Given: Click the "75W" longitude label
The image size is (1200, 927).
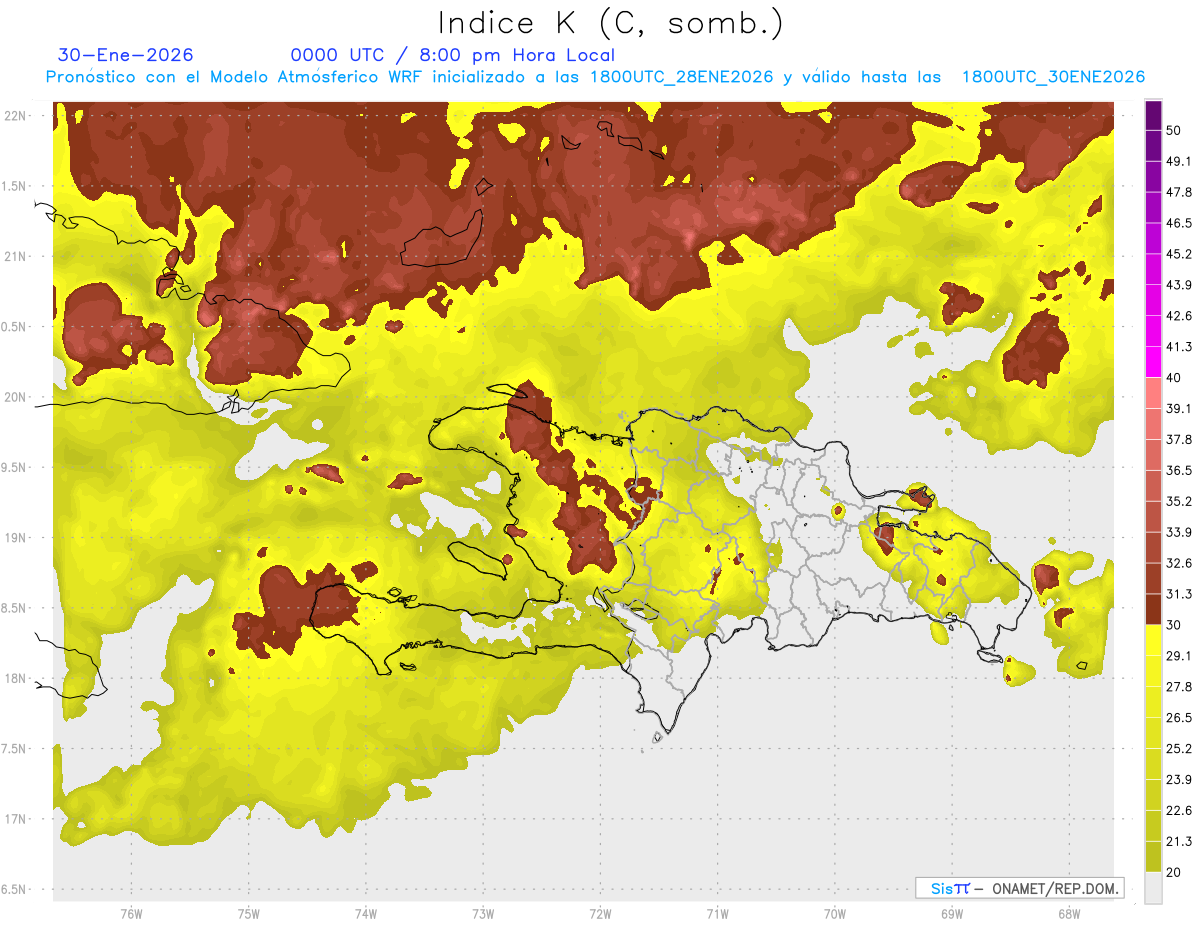Looking at the screenshot, I should [248, 913].
